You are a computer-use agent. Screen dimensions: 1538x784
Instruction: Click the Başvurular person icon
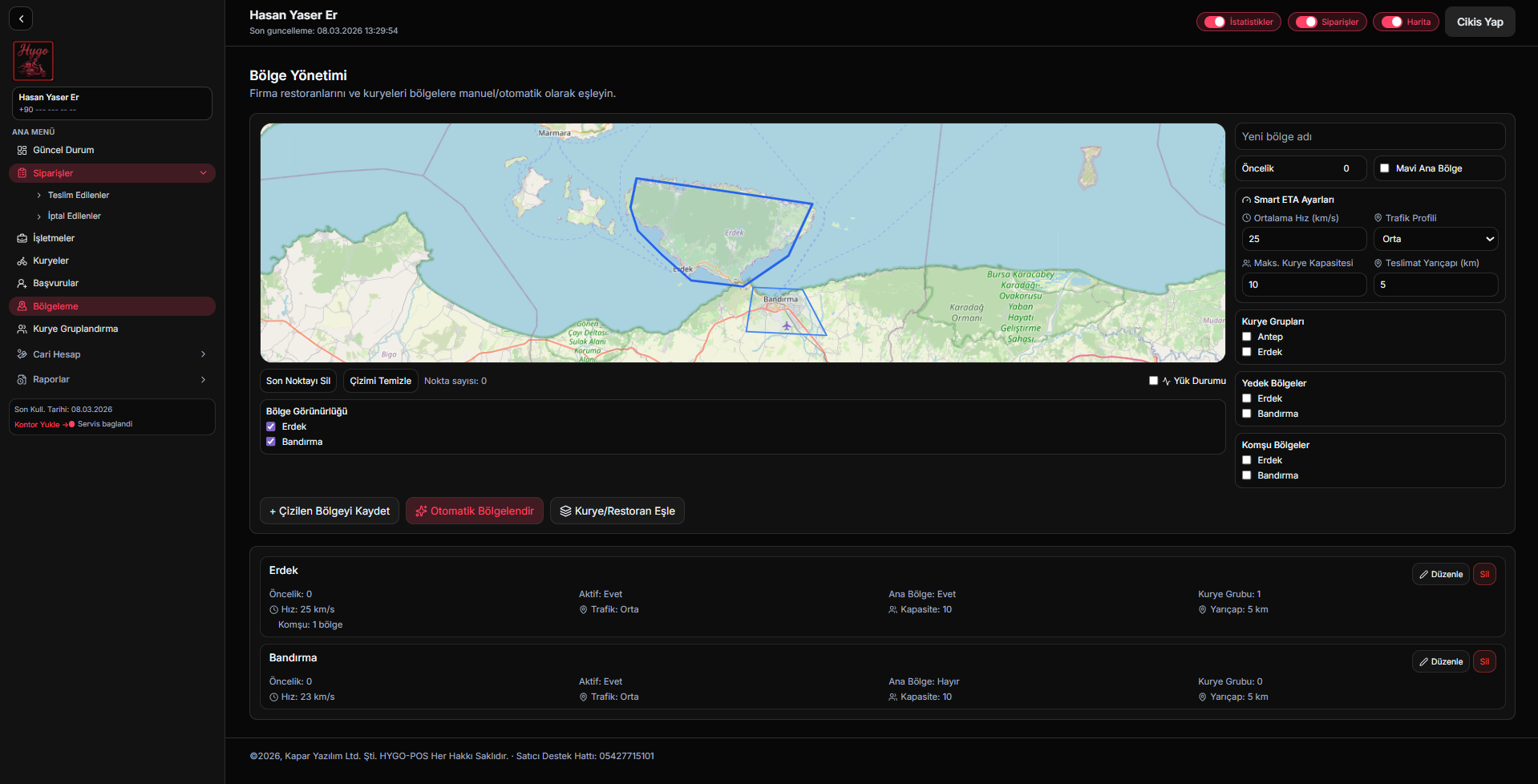pos(22,284)
